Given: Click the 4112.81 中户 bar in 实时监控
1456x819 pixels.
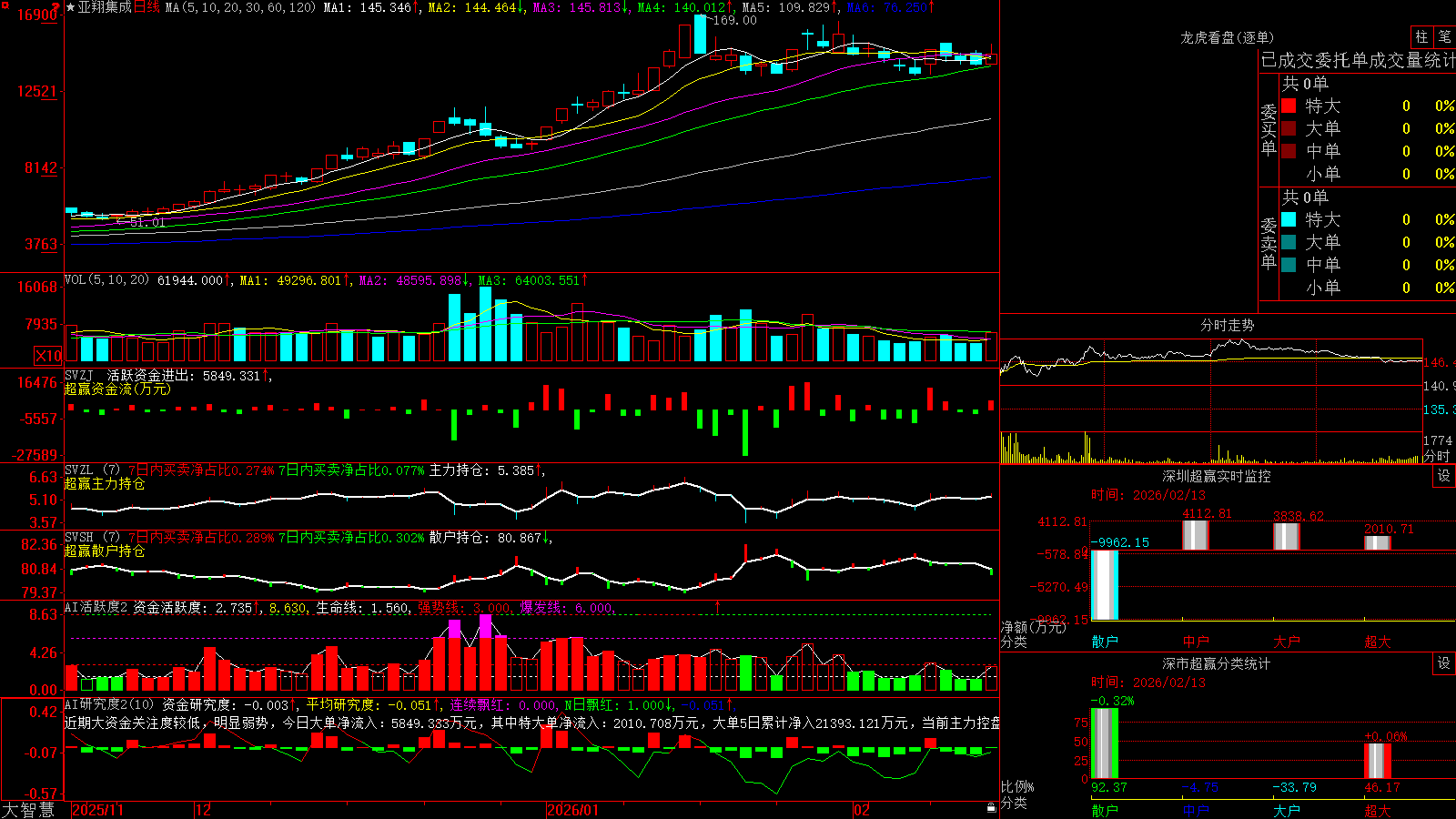Looking at the screenshot, I should 1196,535.
